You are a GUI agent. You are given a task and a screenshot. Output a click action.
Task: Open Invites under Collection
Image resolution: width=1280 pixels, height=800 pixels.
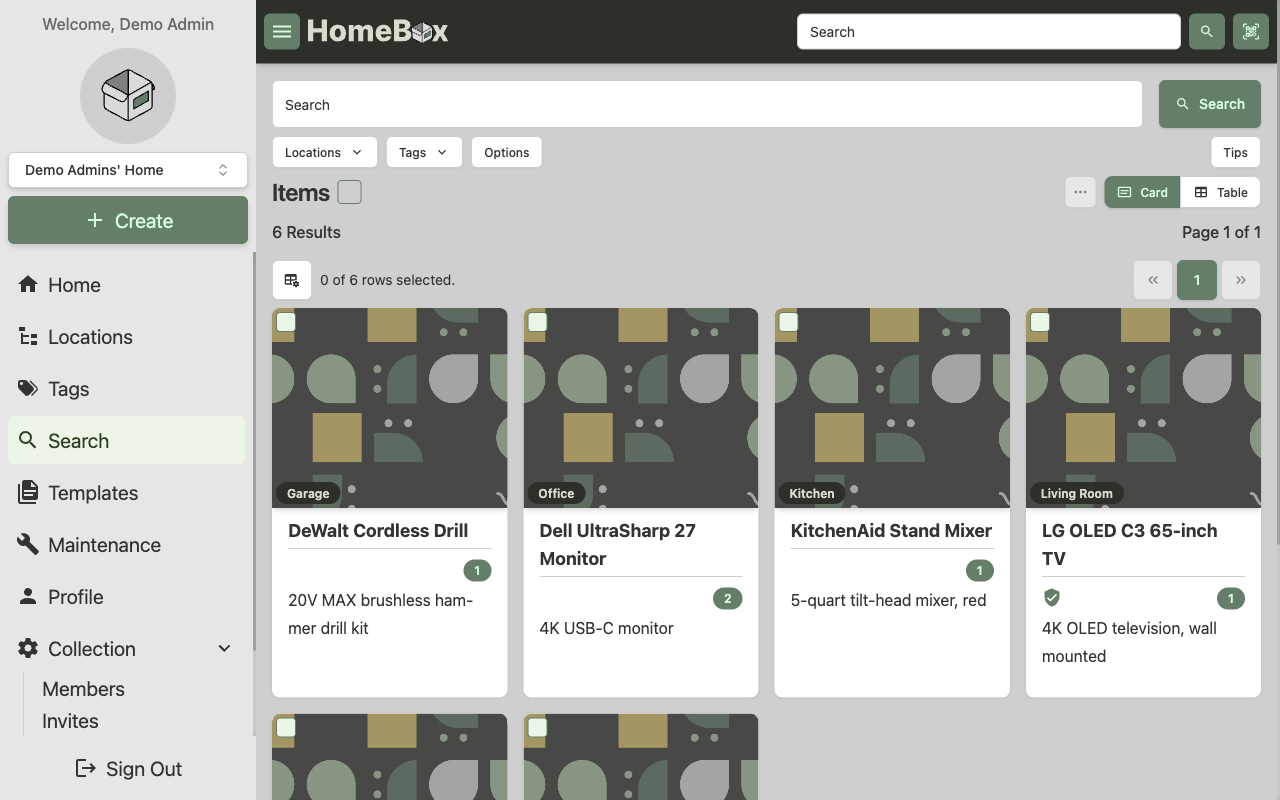[x=70, y=721]
